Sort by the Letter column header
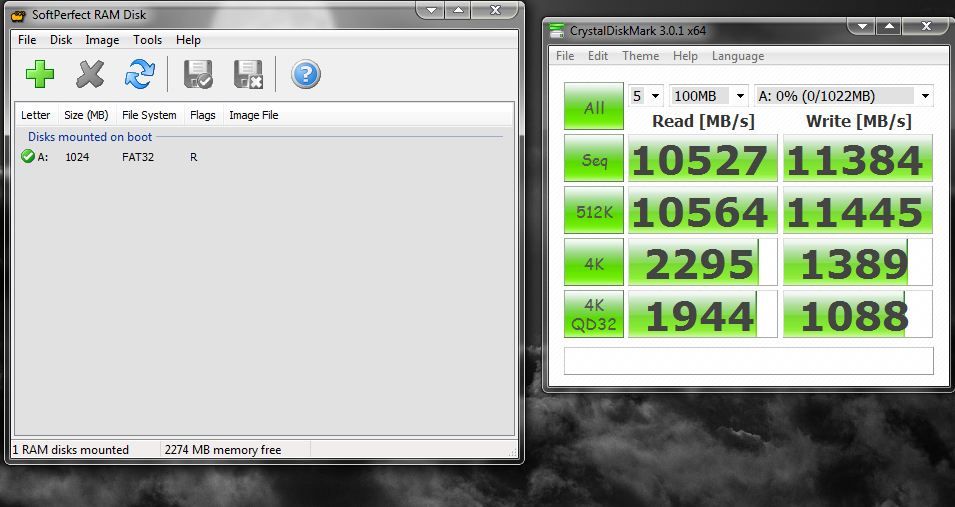Viewport: 955px width, 507px height. click(36, 115)
